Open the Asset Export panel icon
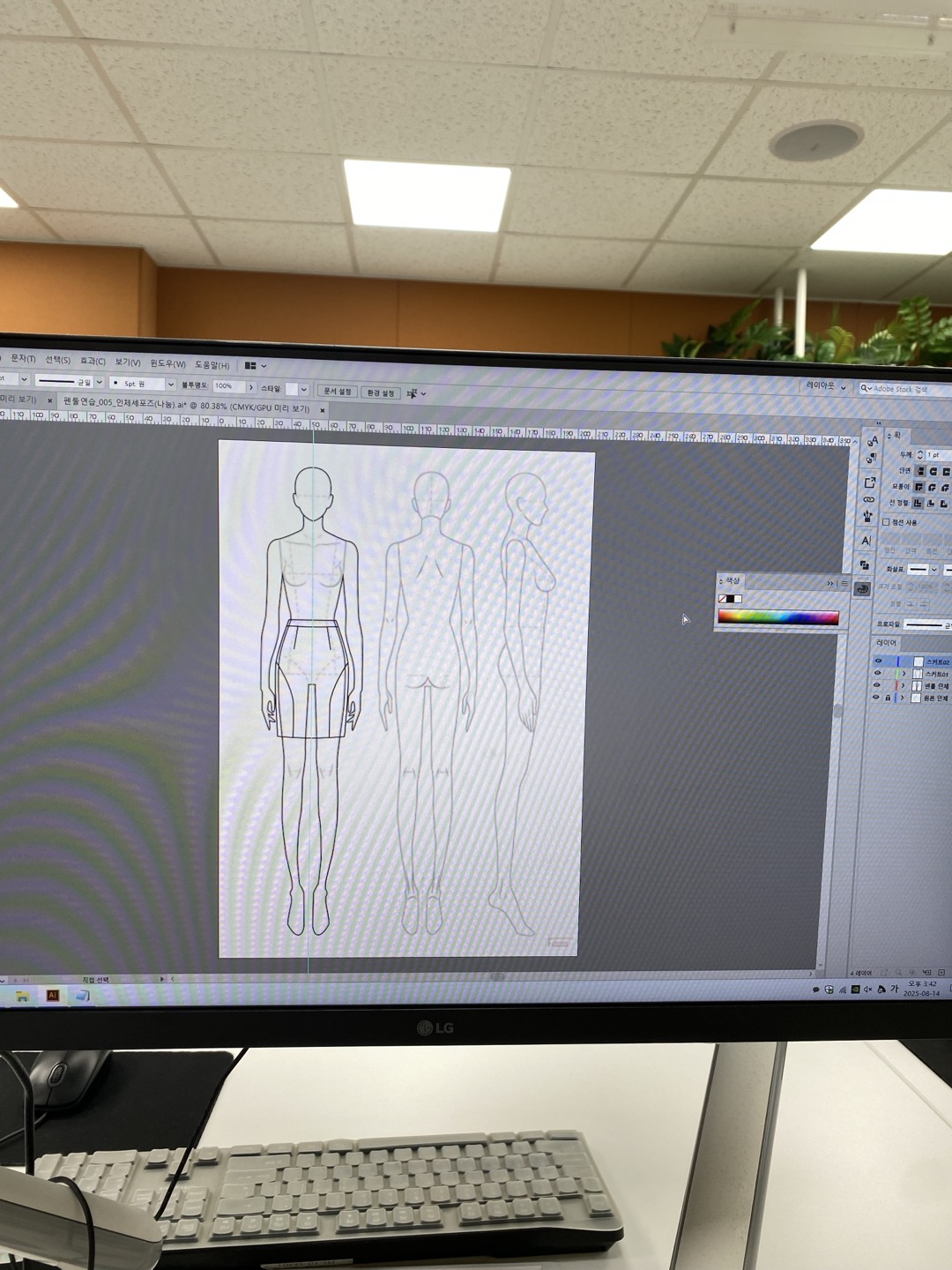 click(x=870, y=482)
